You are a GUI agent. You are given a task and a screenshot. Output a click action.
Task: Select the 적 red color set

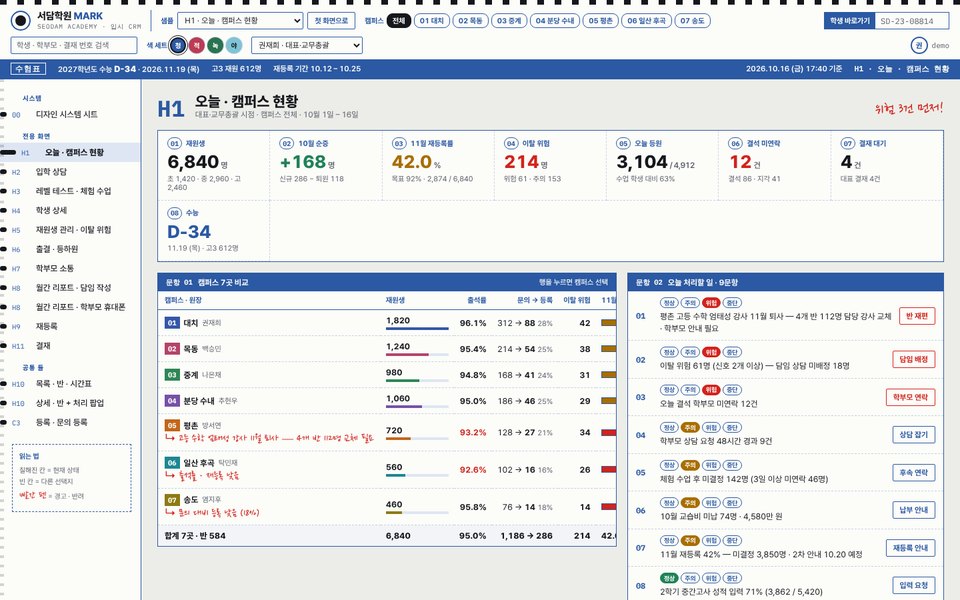tap(197, 45)
